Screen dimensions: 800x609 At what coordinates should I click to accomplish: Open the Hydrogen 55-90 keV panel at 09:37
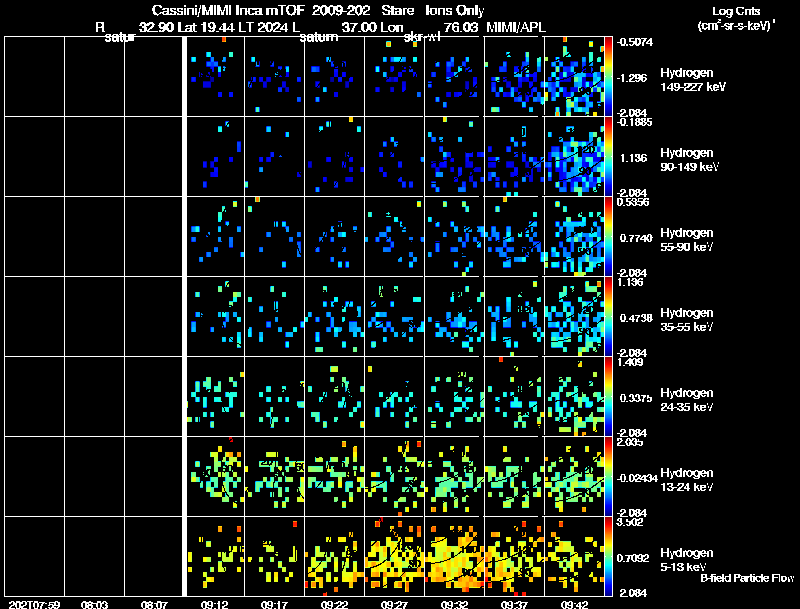(514, 237)
